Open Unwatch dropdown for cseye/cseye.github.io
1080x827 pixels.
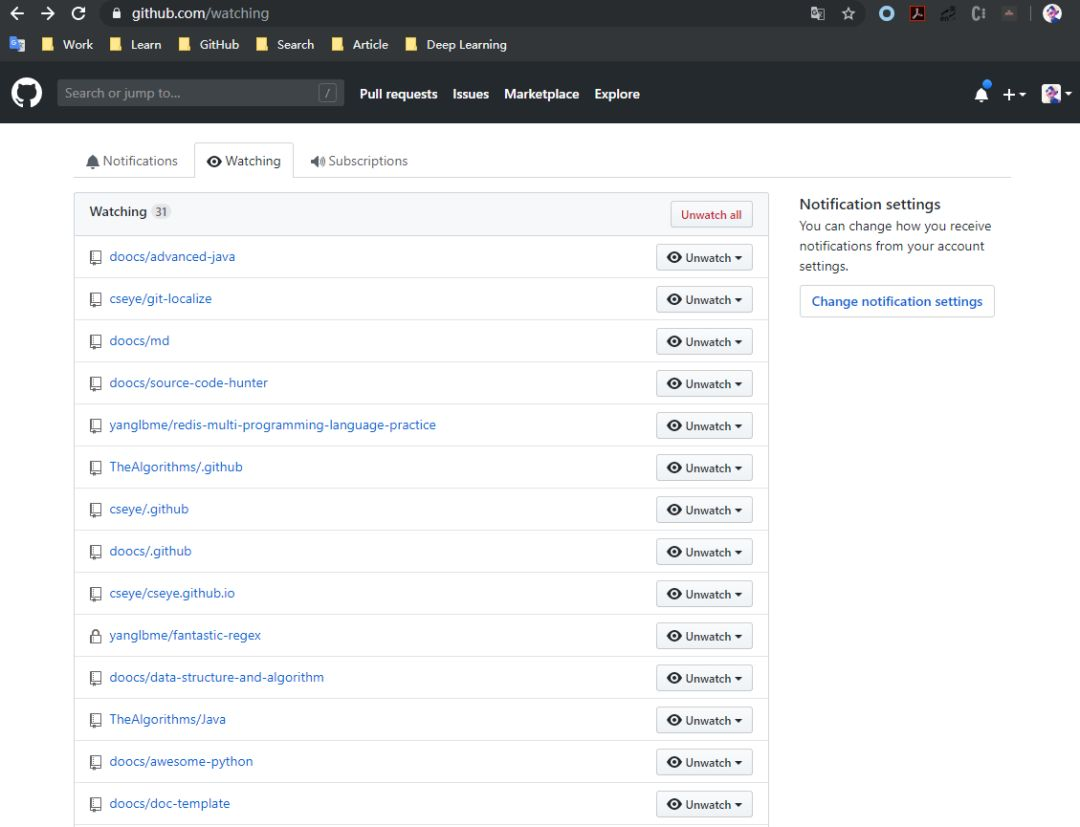coord(704,594)
